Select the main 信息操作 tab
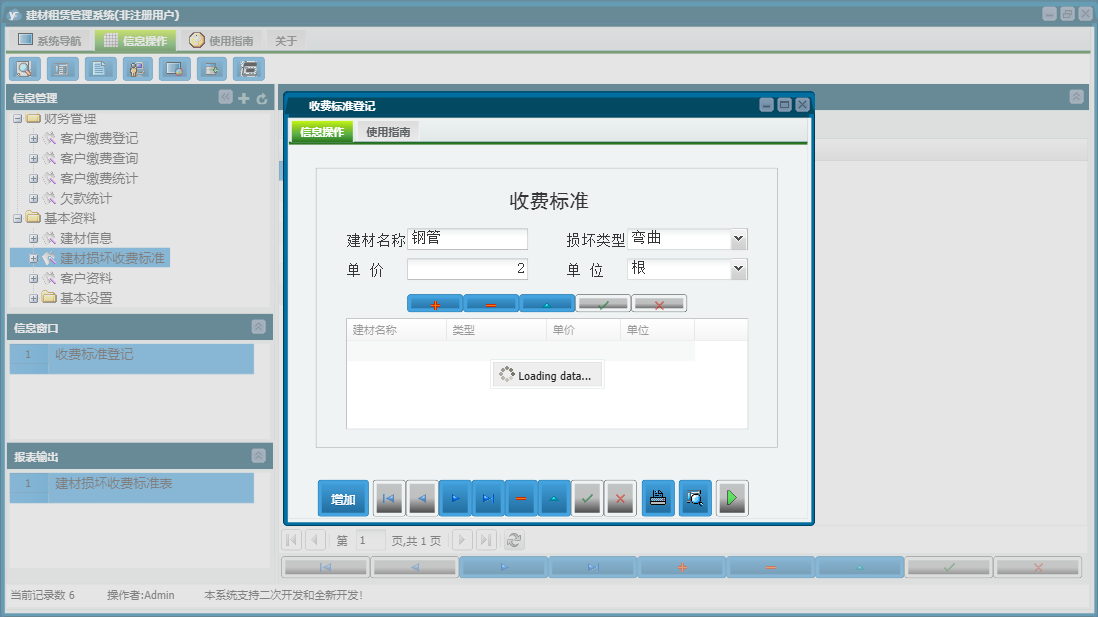This screenshot has width=1098, height=617. [x=135, y=41]
